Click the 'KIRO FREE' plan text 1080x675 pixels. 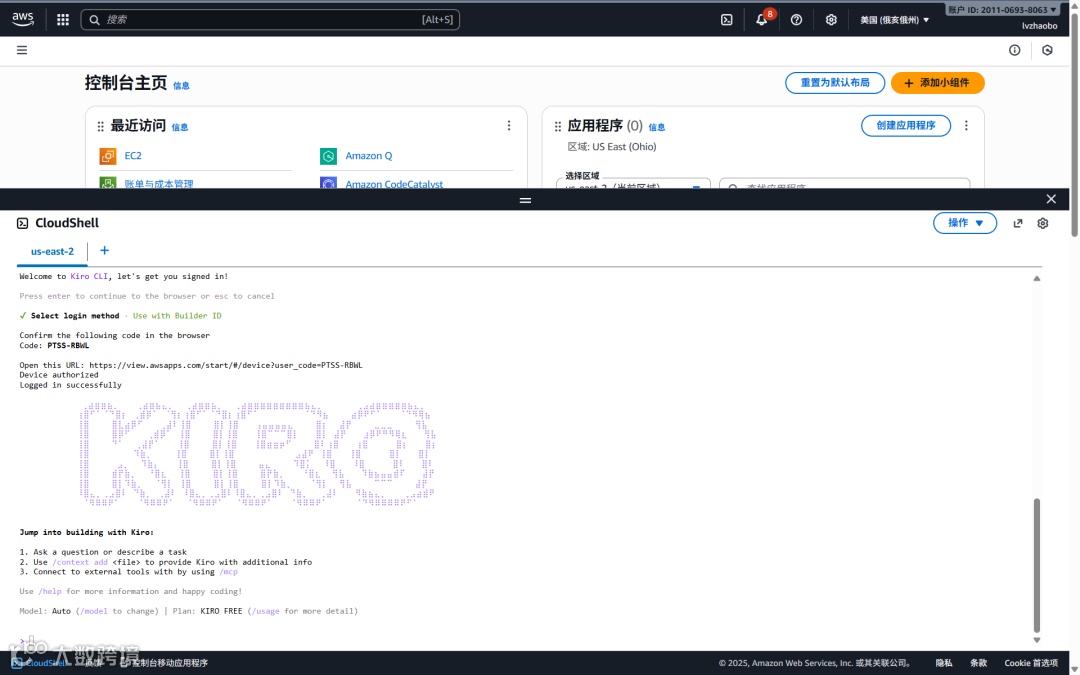click(221, 611)
